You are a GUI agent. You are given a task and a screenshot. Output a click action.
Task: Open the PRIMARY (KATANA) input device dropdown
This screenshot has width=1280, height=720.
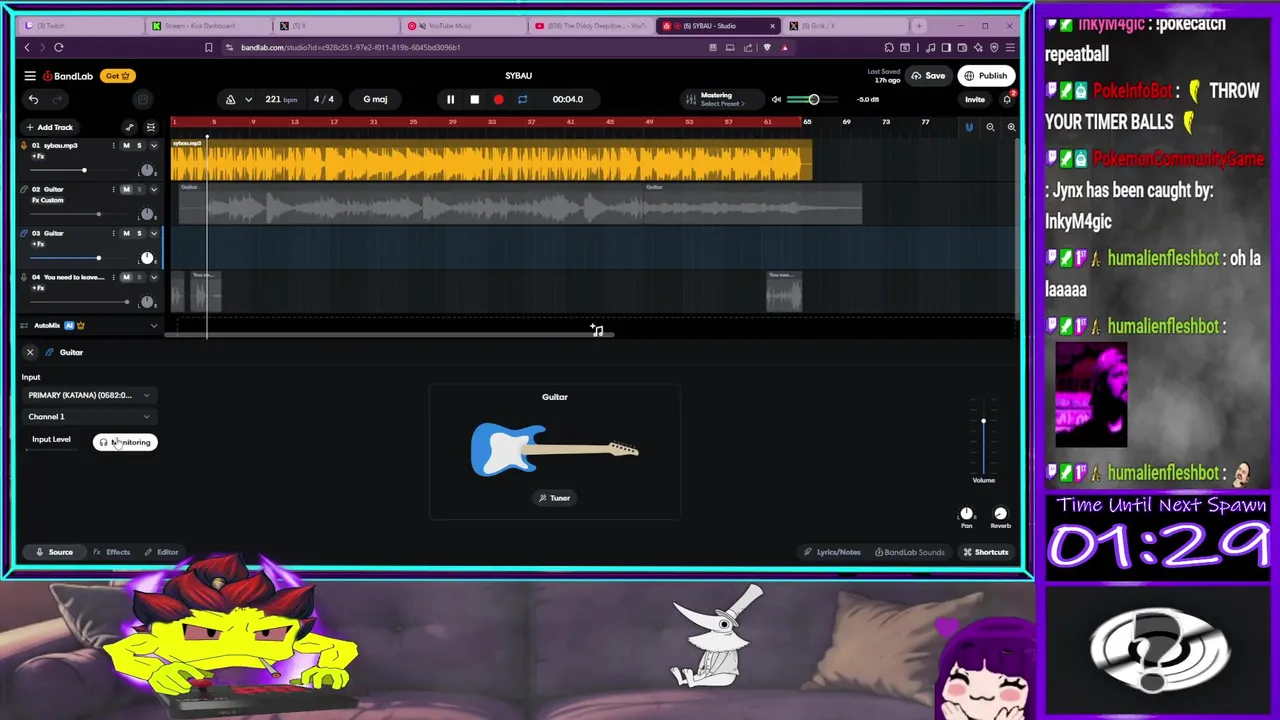pyautogui.click(x=88, y=395)
